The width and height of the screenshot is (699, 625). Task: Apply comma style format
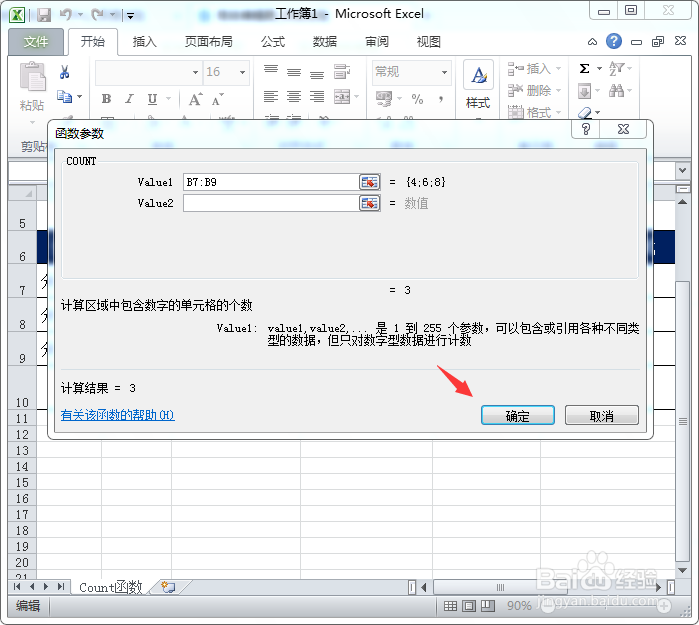(x=440, y=99)
